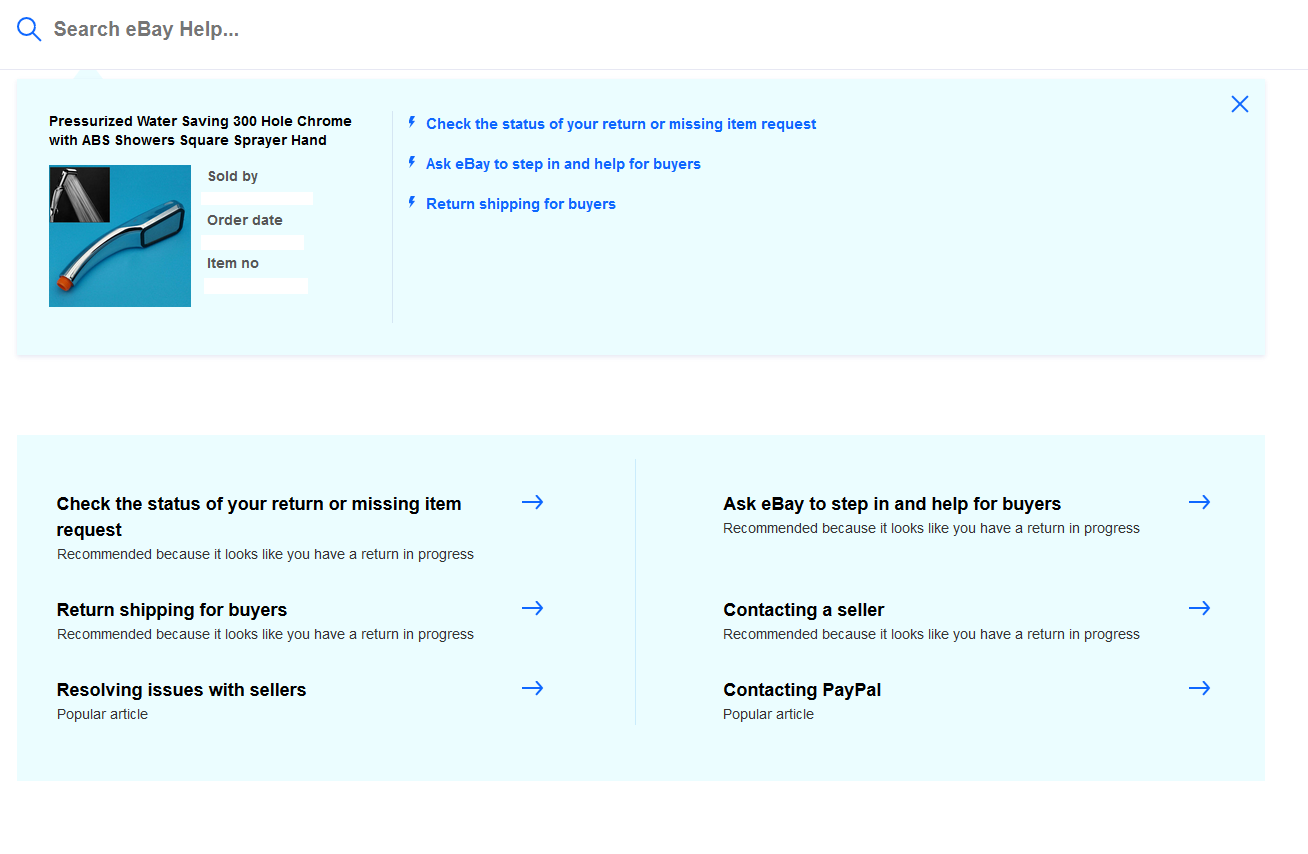Open the Pressurized Water Saving item title

coord(200,131)
